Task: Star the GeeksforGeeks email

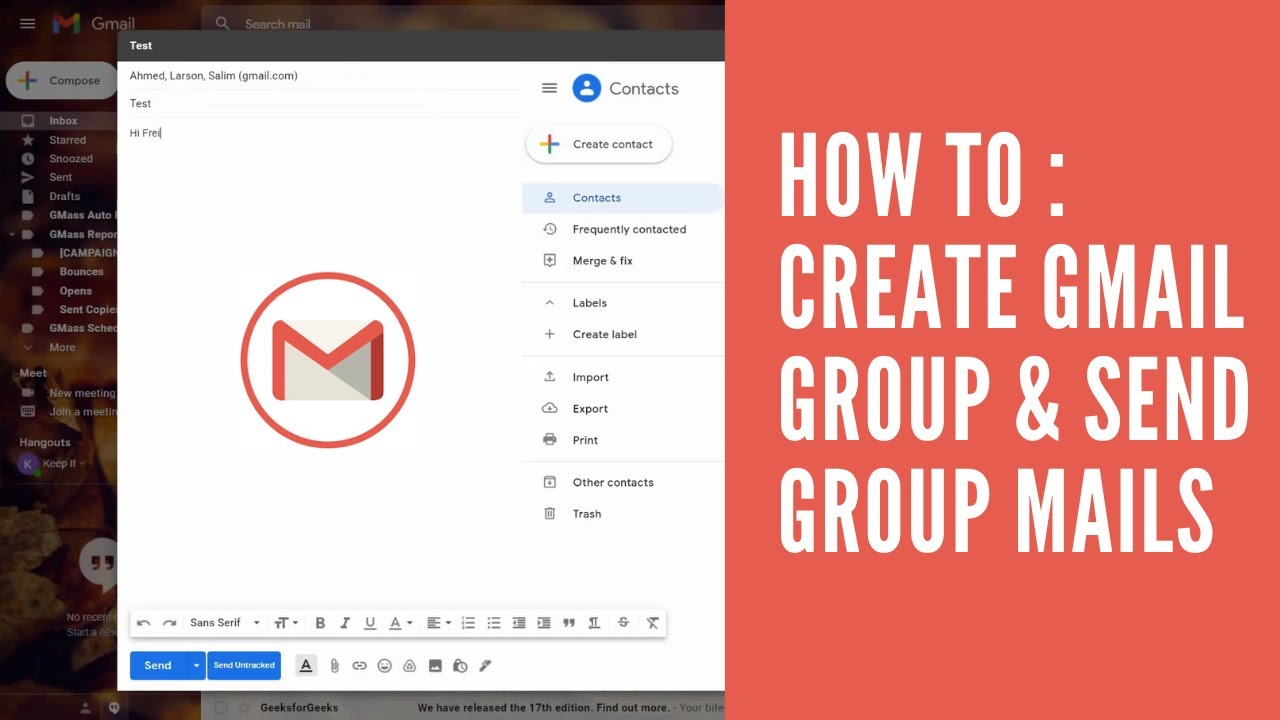Action: [x=243, y=708]
